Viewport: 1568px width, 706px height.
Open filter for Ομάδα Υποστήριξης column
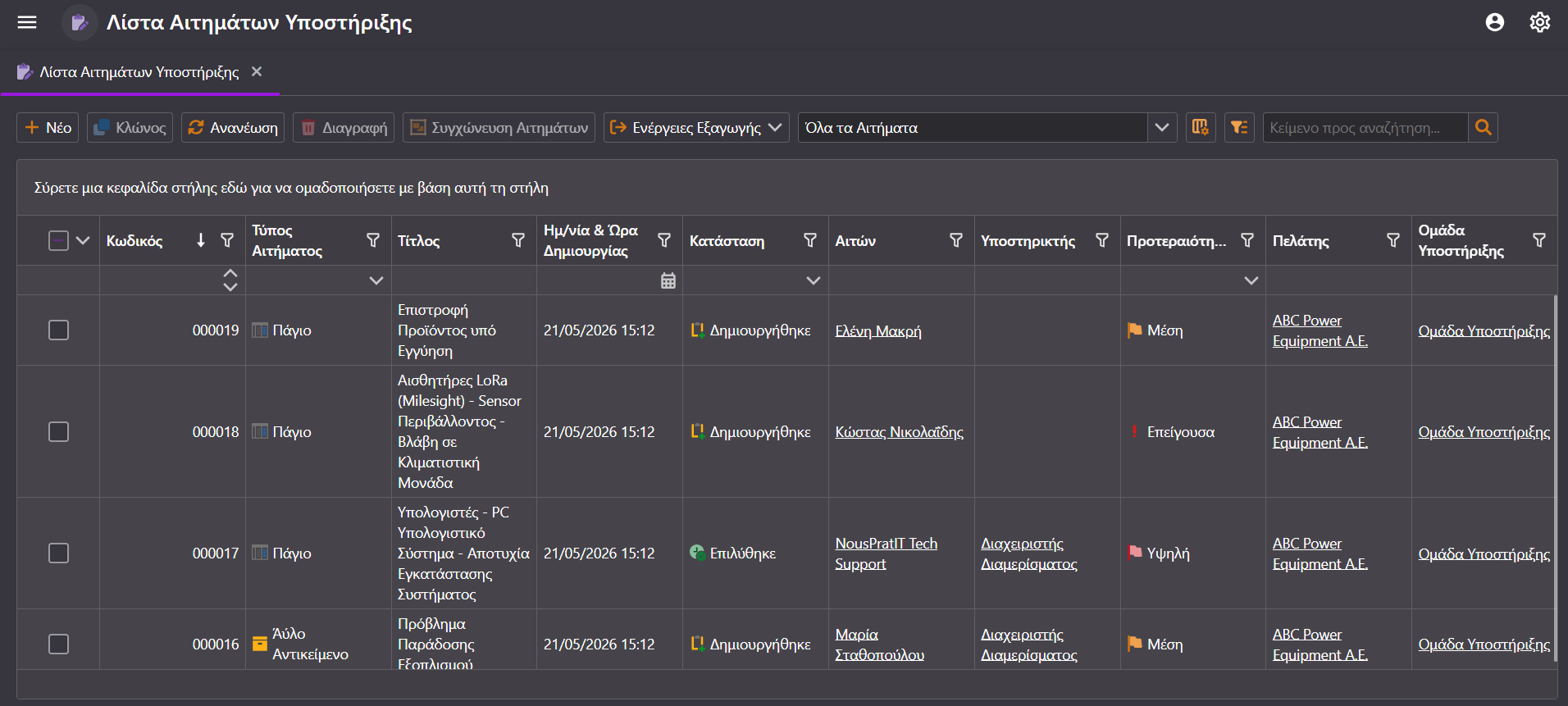tap(1539, 240)
